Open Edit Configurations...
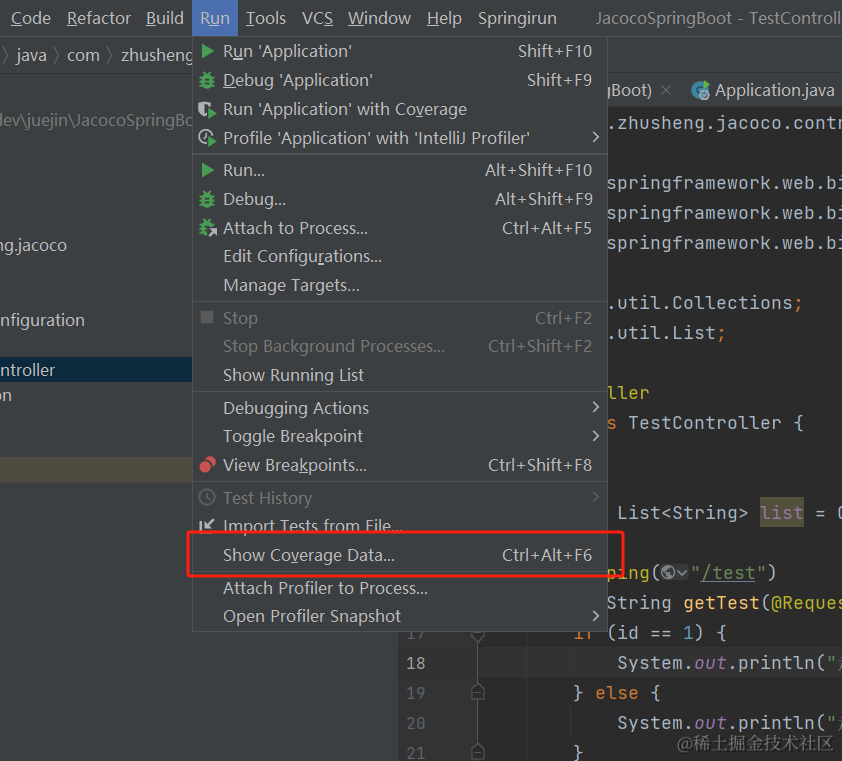The height and width of the screenshot is (761, 842). click(400, 257)
